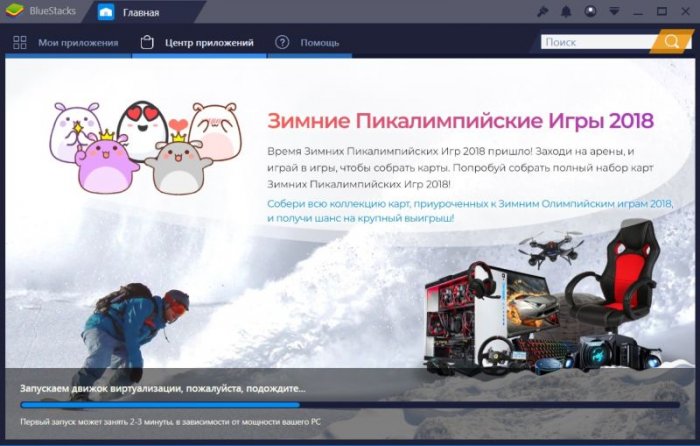Click the Запускаем движок виртуализации status text
Image resolution: width=700 pixels, height=446 pixels.
pyautogui.click(x=162, y=388)
